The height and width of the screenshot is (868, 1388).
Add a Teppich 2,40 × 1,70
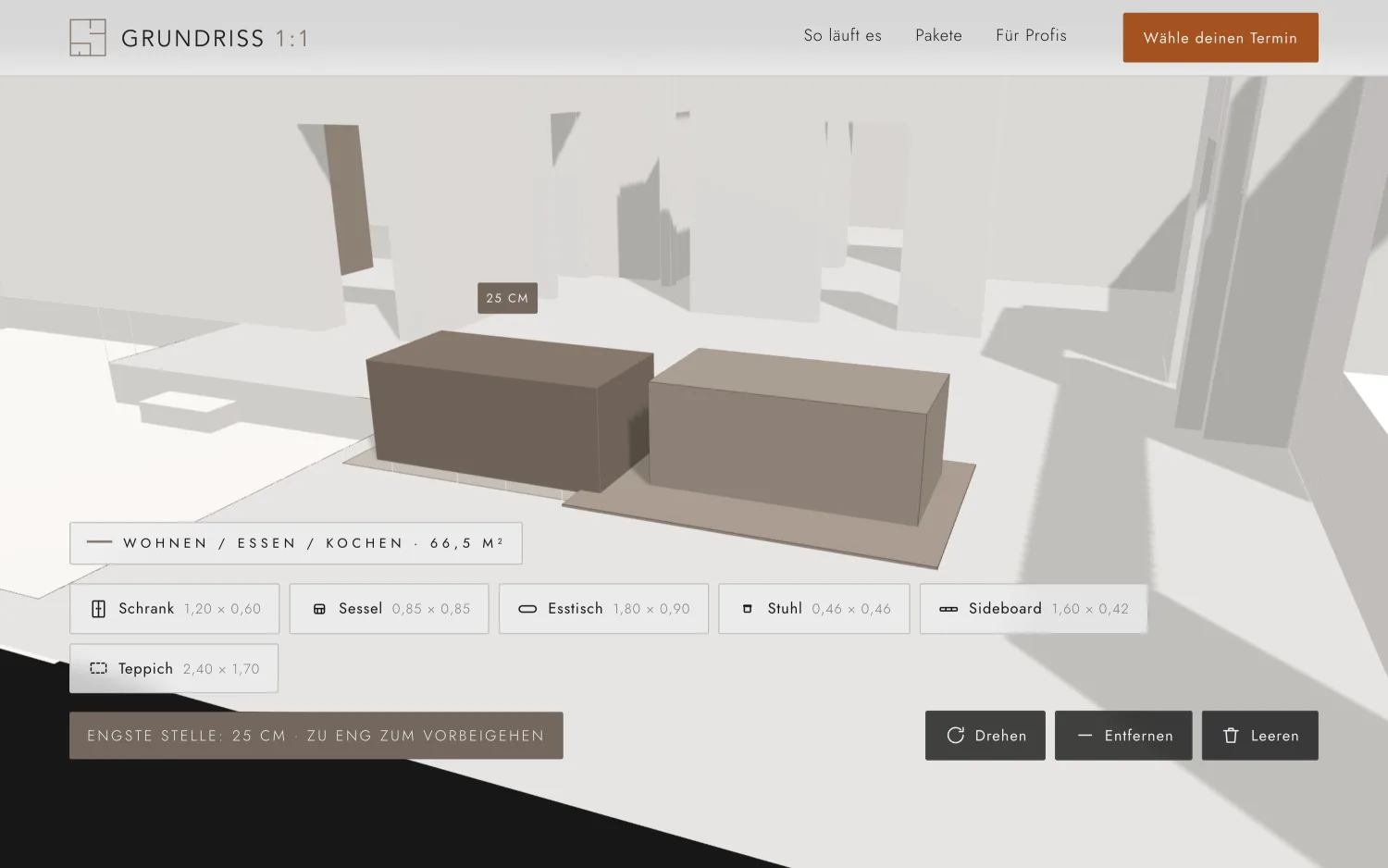point(174,668)
